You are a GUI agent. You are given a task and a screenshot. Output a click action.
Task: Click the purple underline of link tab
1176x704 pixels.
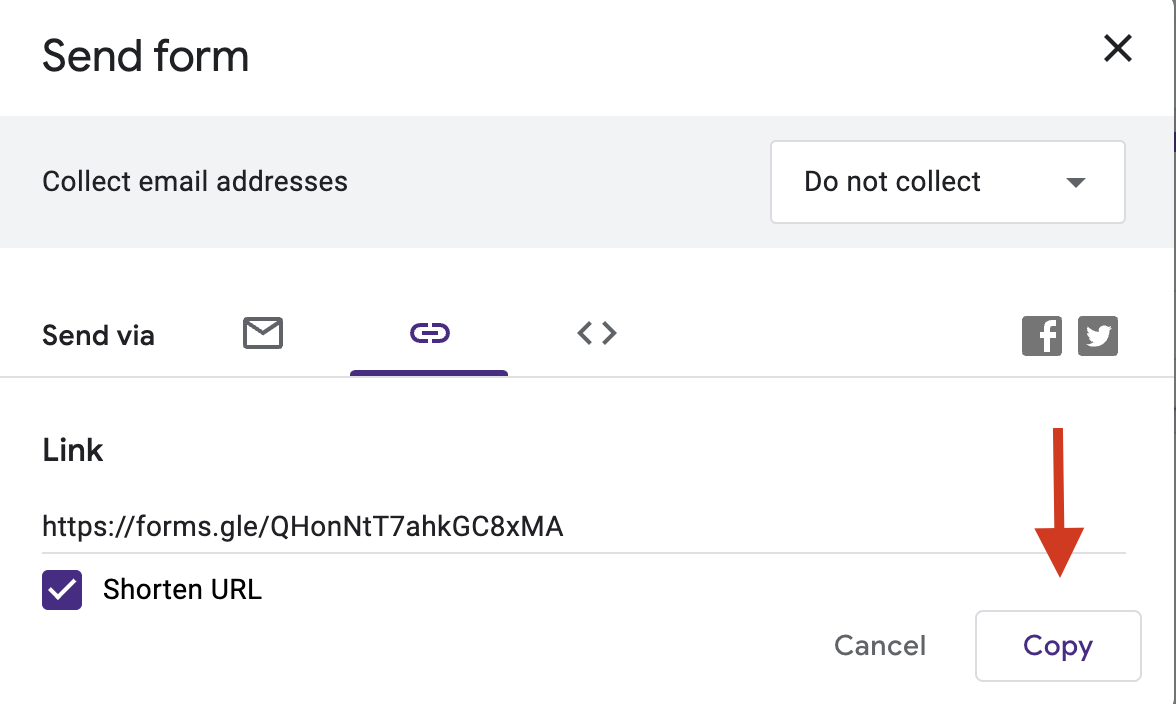coord(429,373)
